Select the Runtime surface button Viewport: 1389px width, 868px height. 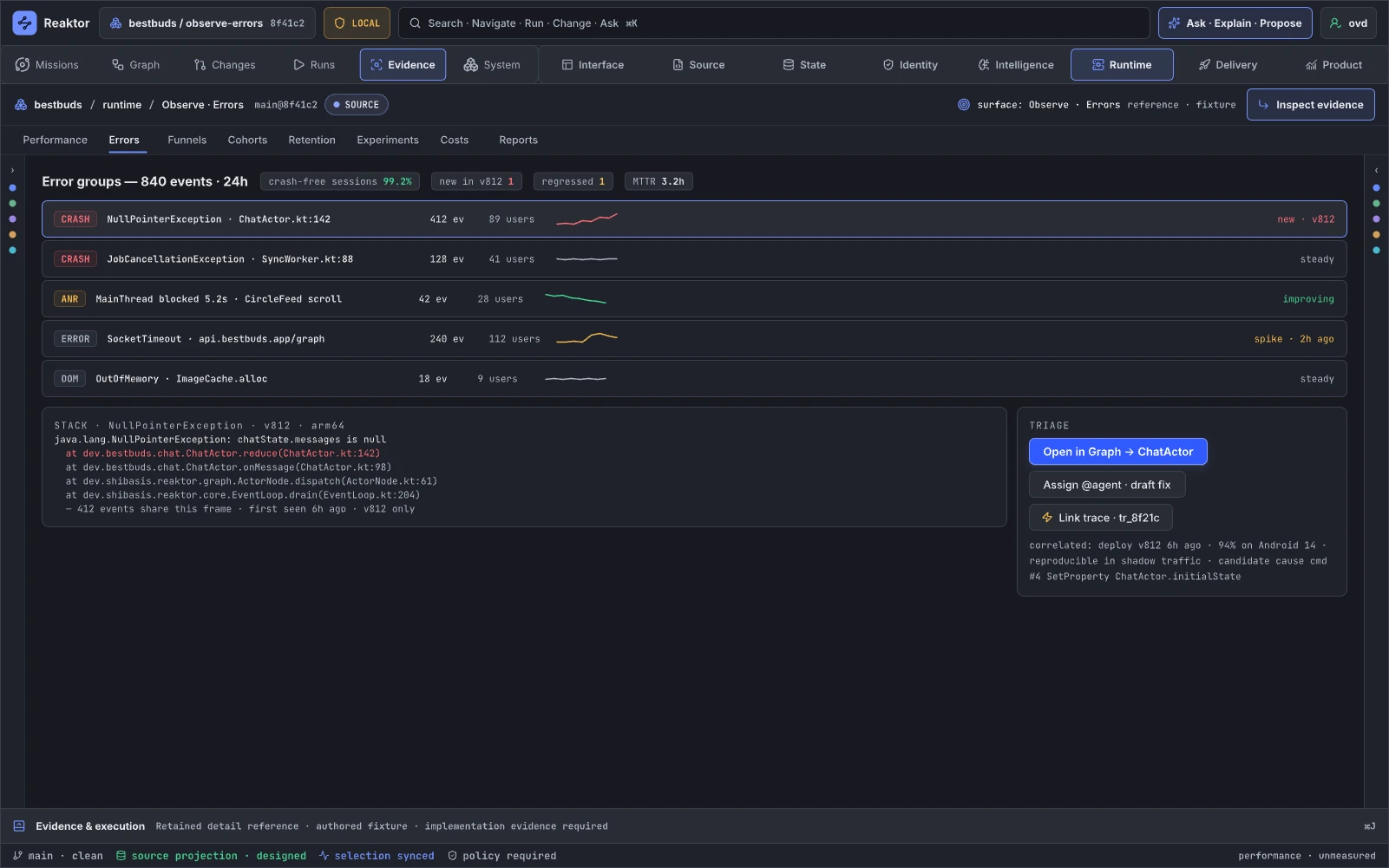pos(1122,65)
